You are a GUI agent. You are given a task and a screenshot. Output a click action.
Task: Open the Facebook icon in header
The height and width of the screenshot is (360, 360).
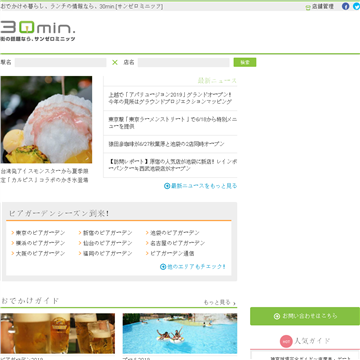click(x=346, y=6)
